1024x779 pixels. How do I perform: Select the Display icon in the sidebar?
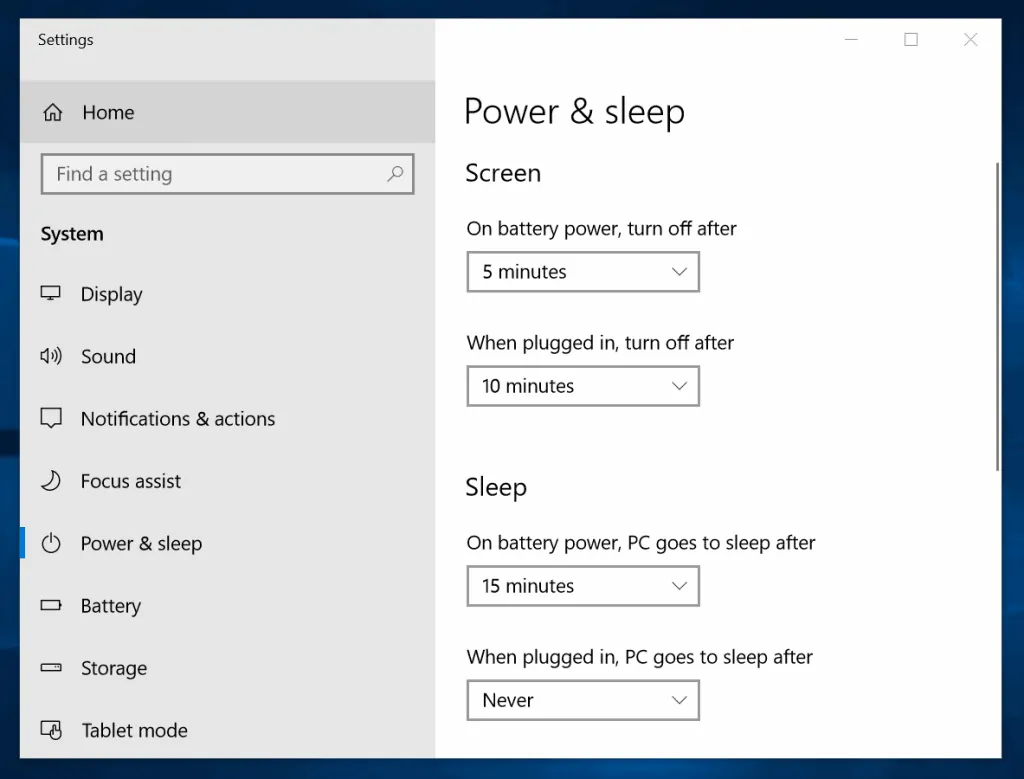coord(51,294)
